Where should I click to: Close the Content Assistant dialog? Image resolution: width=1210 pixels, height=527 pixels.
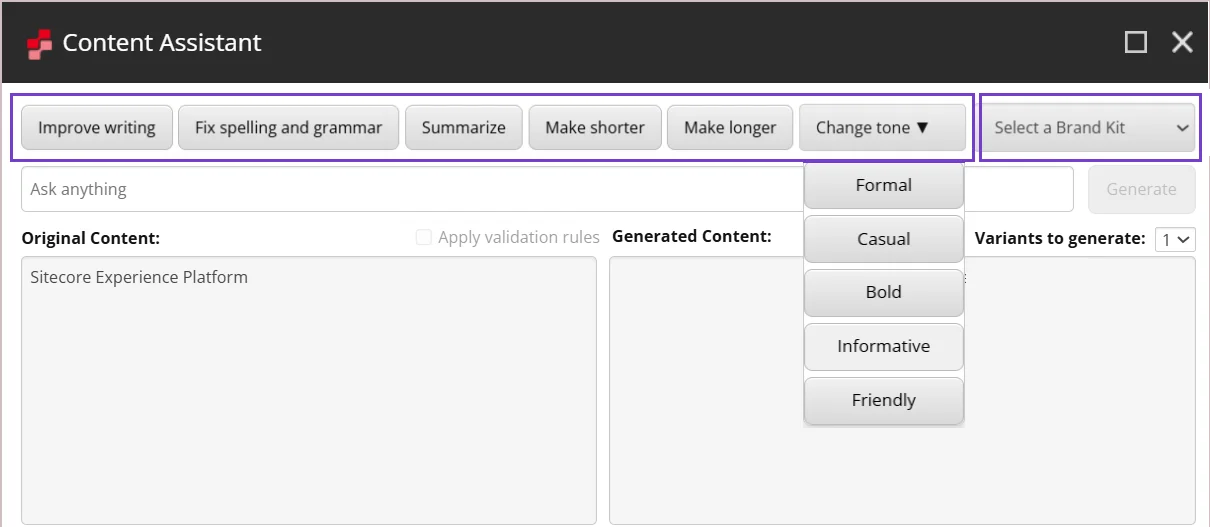pyautogui.click(x=1182, y=42)
